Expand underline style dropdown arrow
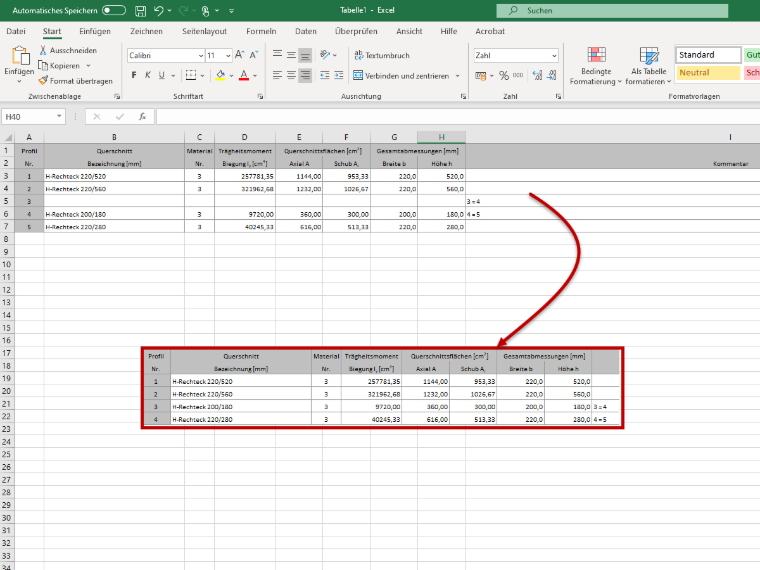This screenshot has height=570, width=760. (x=173, y=76)
